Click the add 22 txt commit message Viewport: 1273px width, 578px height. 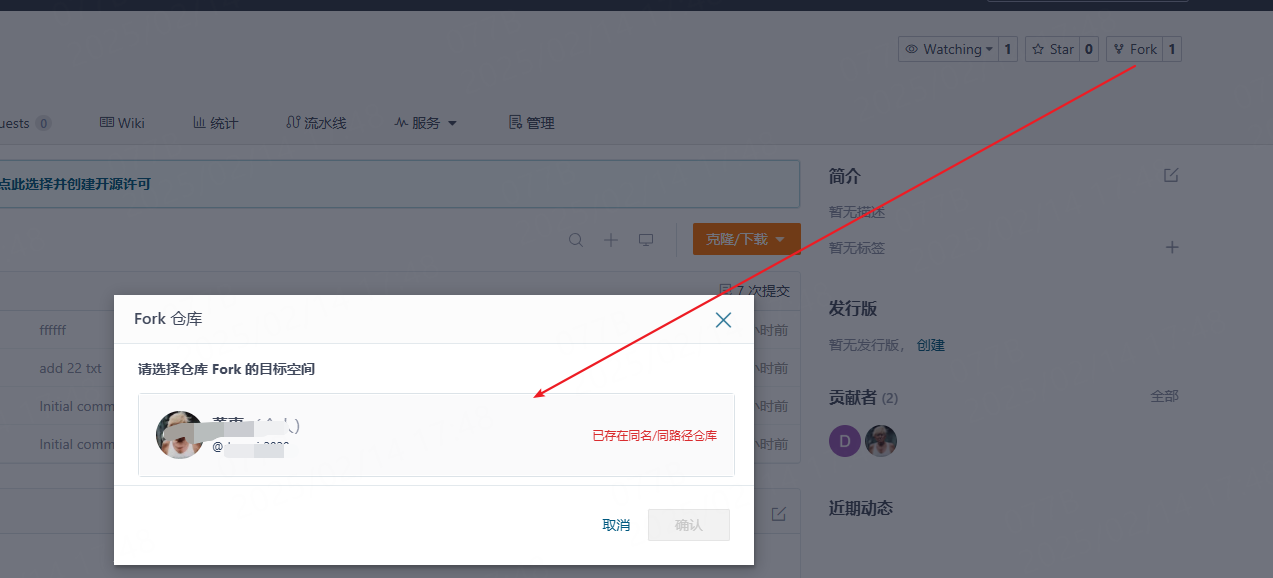coord(70,368)
